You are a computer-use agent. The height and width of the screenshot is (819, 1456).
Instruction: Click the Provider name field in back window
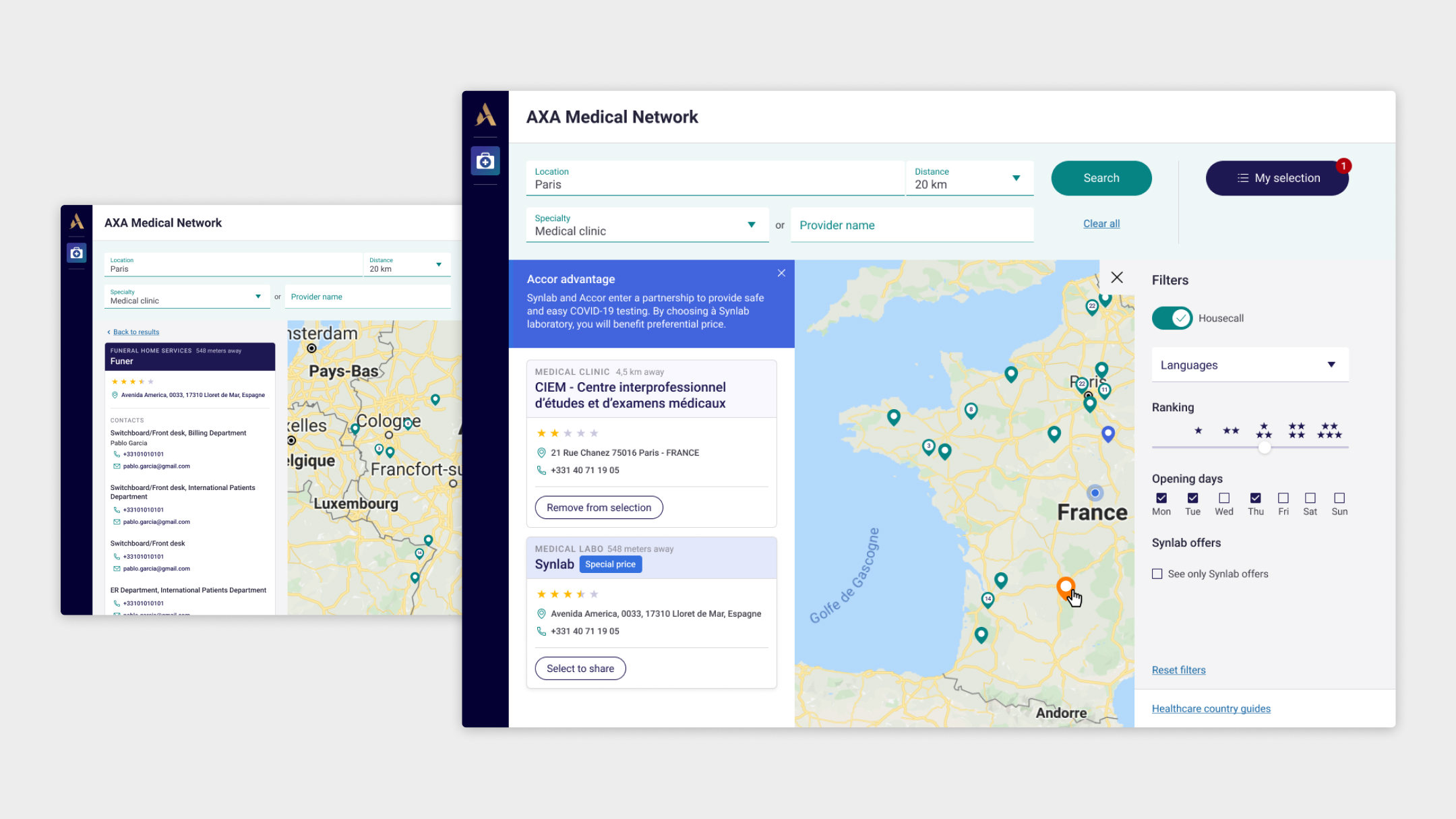pyautogui.click(x=368, y=297)
